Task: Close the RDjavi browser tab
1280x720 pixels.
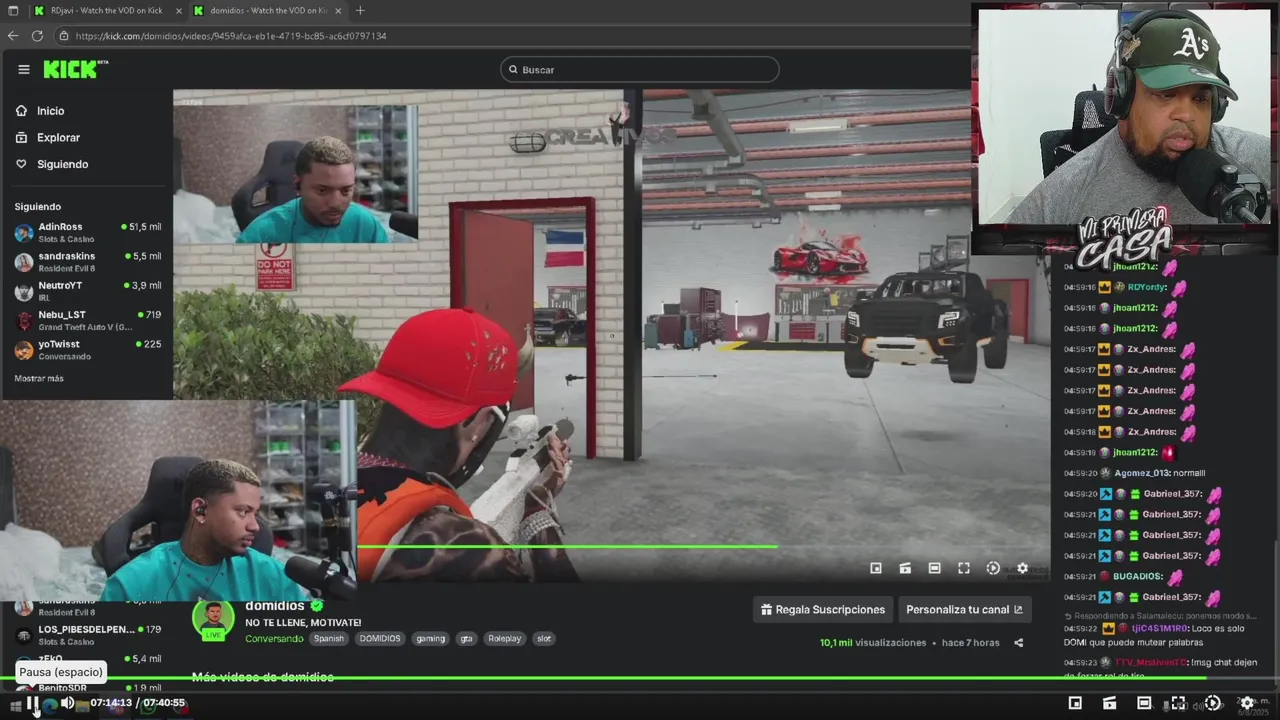Action: tap(179, 11)
